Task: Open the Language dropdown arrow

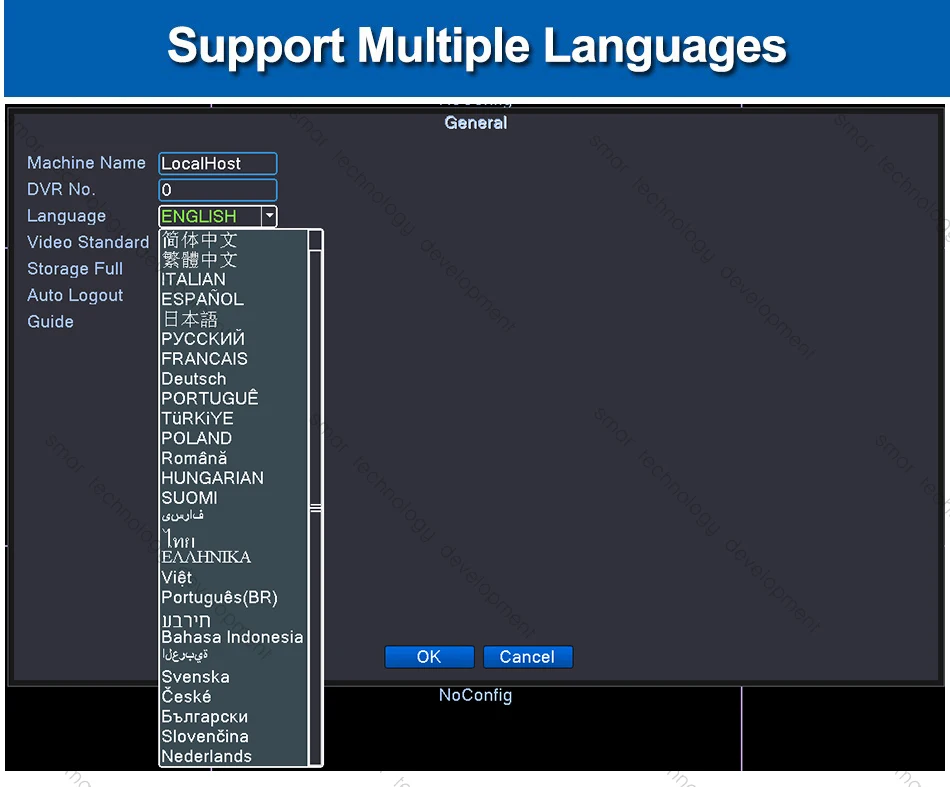Action: coord(269,216)
